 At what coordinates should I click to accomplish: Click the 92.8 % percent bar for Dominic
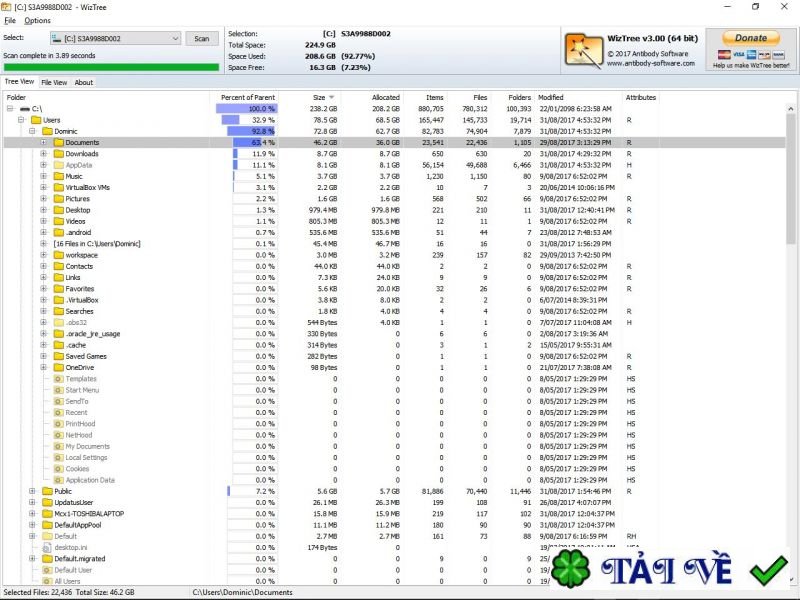point(252,131)
